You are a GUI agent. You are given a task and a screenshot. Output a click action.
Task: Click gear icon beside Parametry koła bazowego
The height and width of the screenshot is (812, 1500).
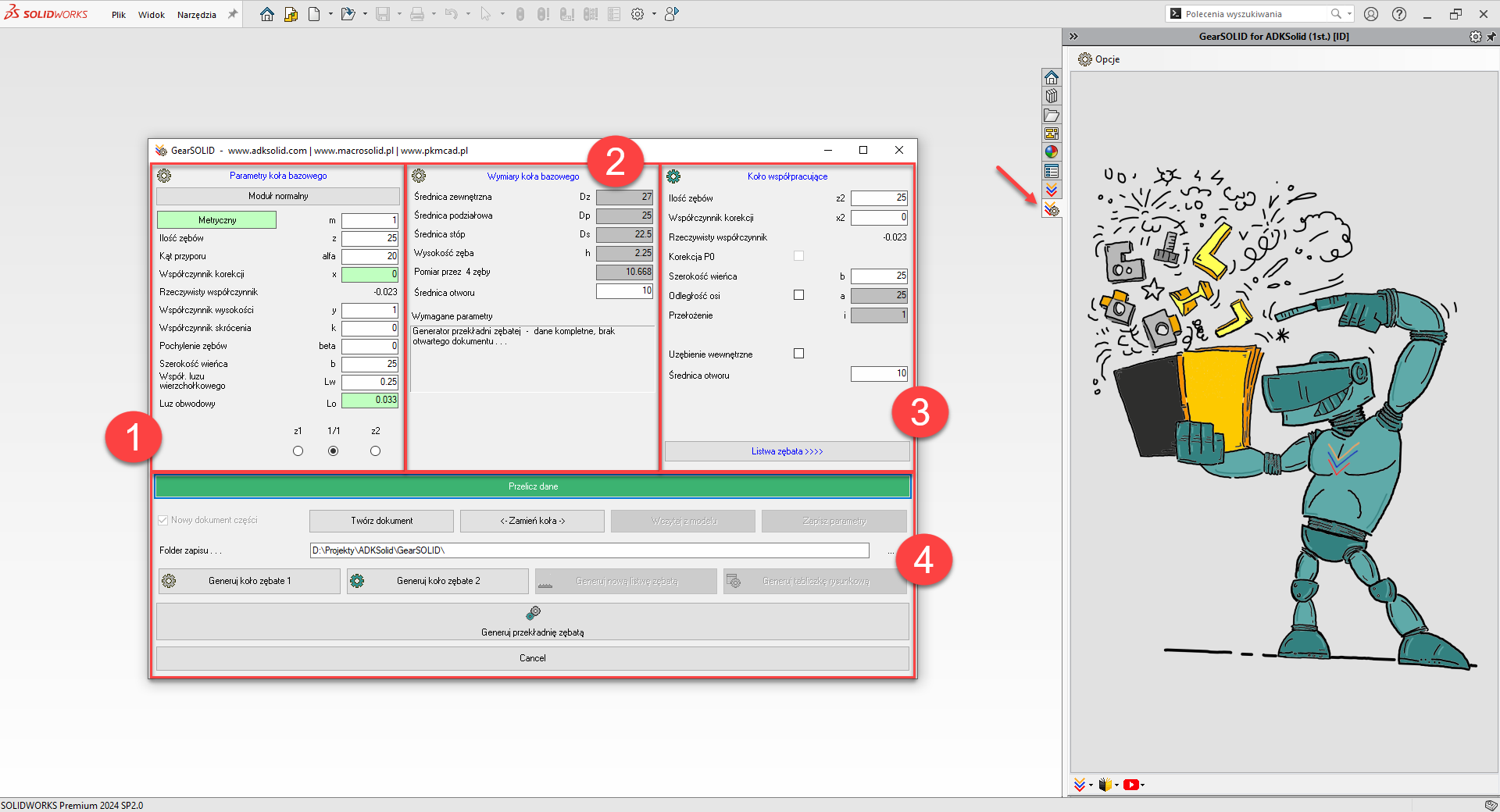[x=164, y=176]
